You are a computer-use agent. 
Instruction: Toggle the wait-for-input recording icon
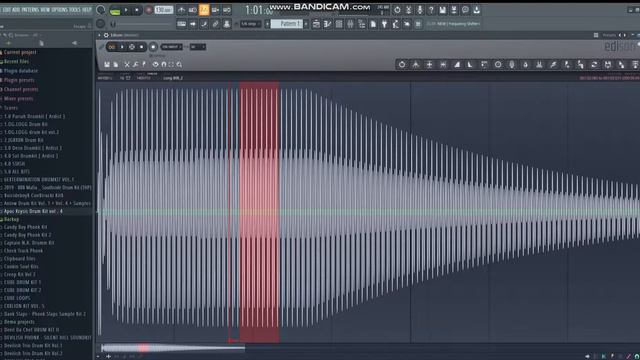click(x=193, y=10)
